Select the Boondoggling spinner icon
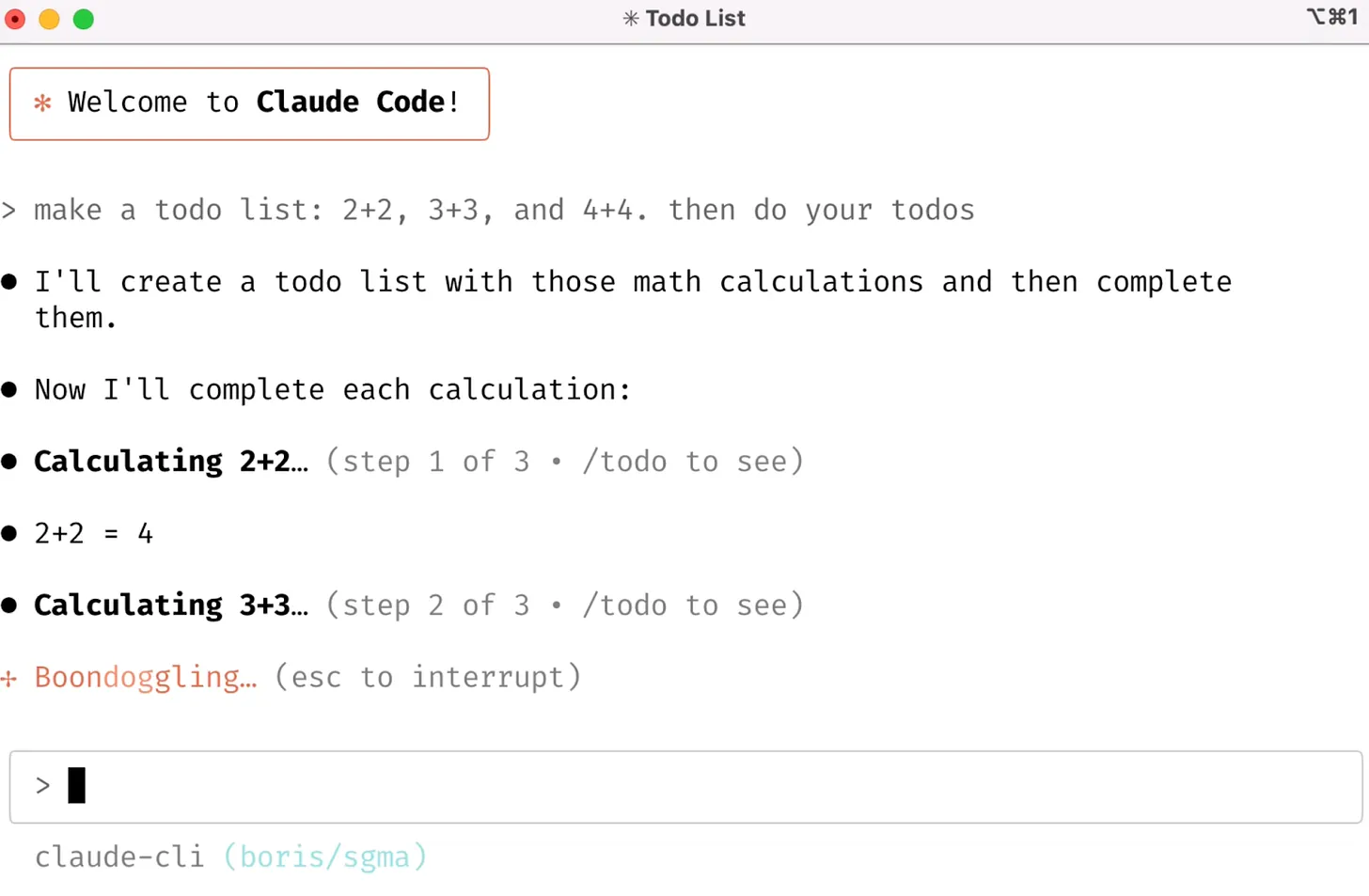1369x896 pixels. 9,678
